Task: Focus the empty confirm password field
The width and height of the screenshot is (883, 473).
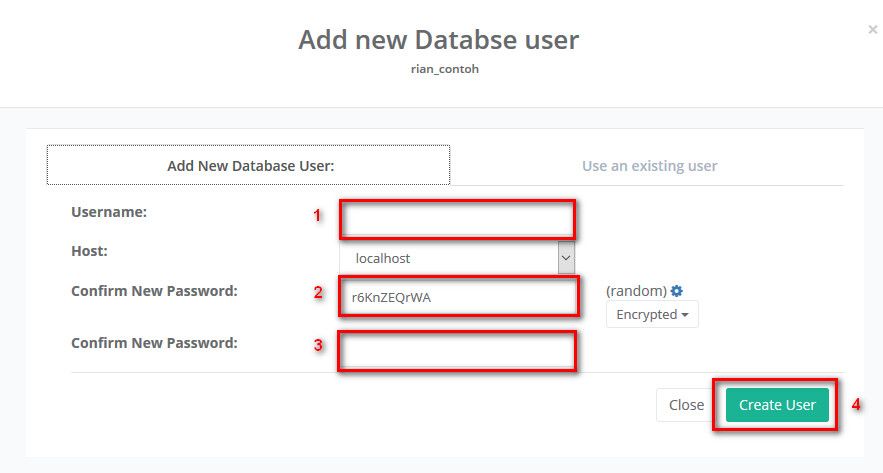Action: click(457, 351)
